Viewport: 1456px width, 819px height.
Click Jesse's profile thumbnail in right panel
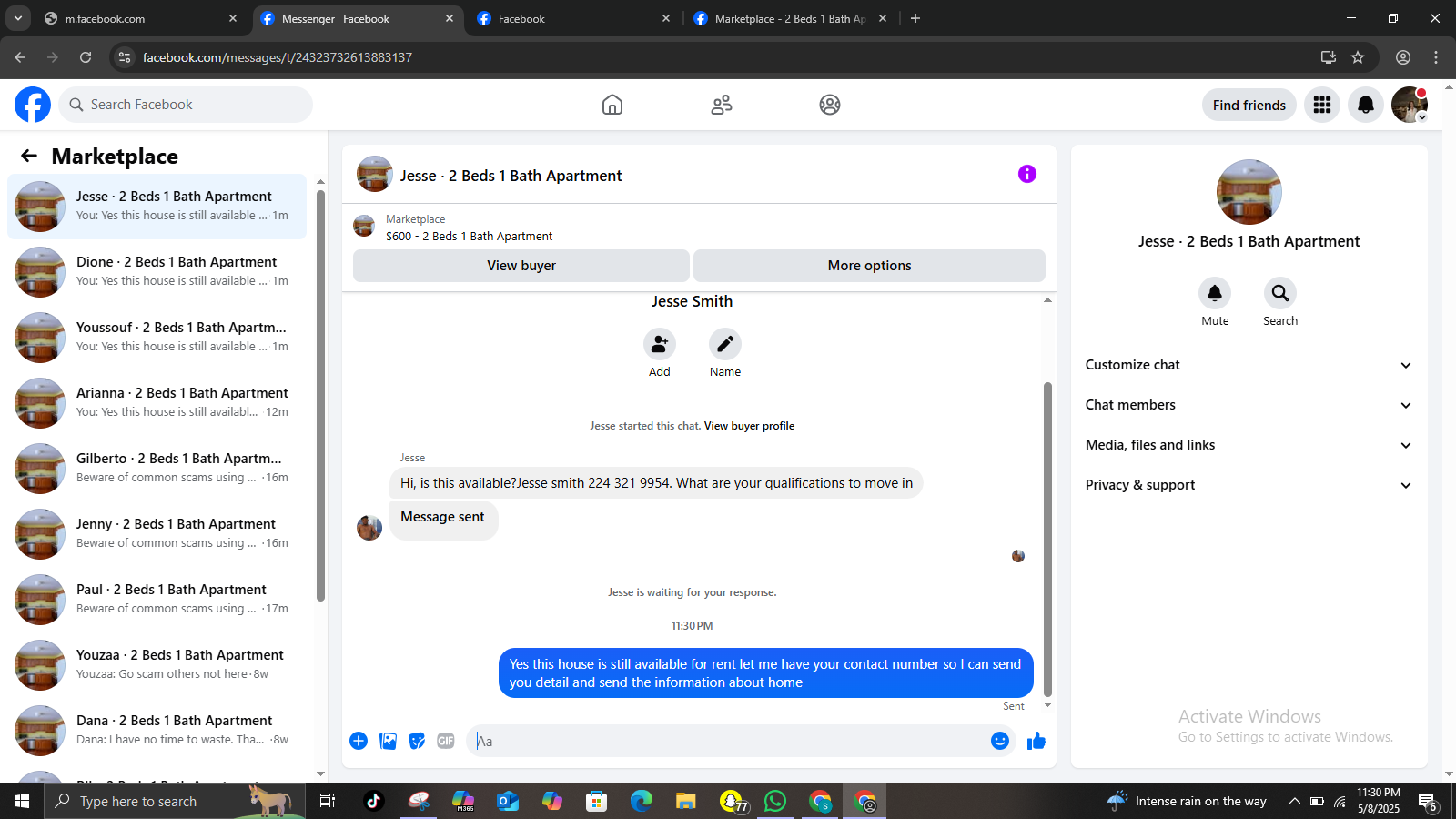pos(1249,192)
